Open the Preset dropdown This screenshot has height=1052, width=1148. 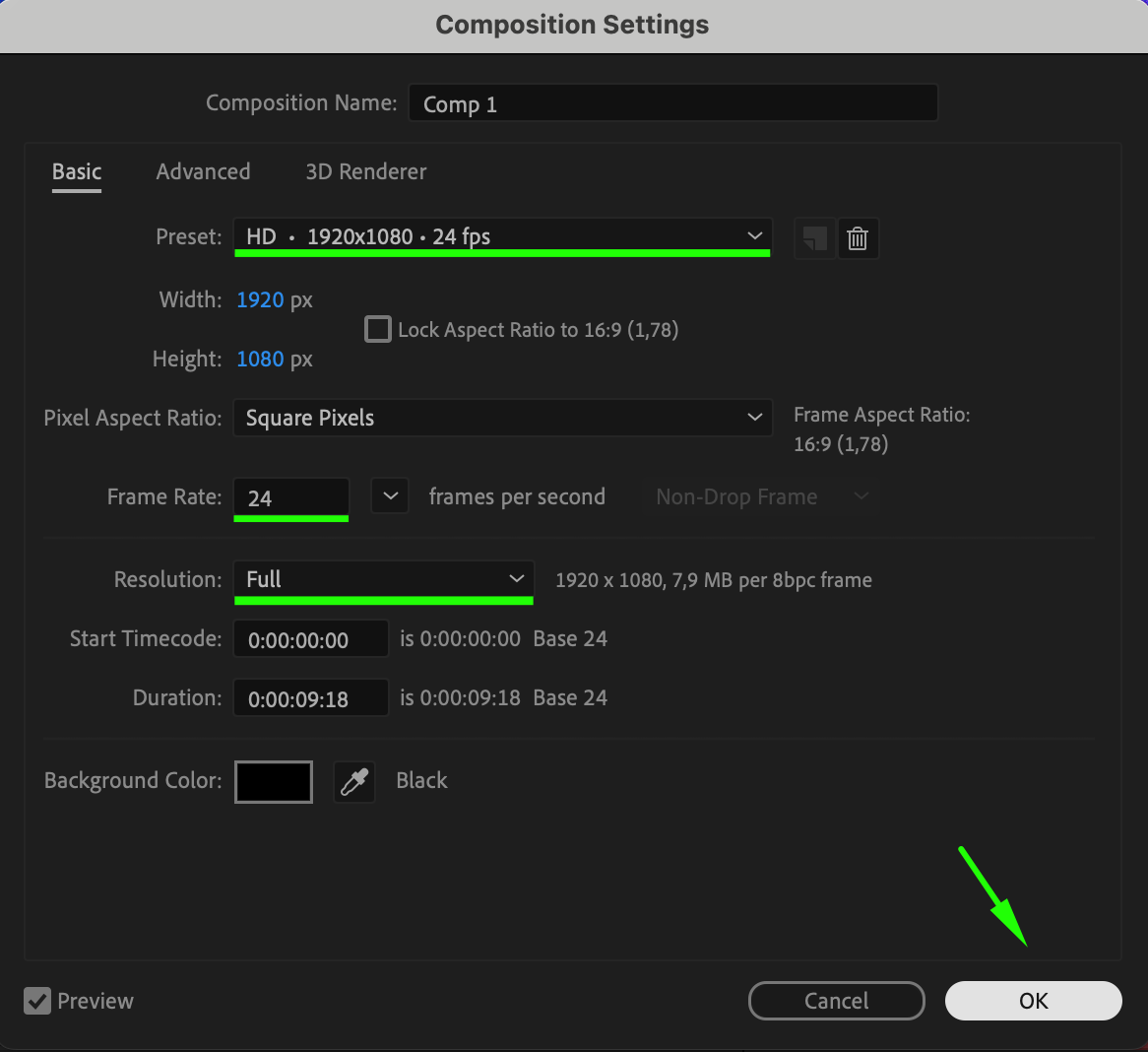click(502, 236)
